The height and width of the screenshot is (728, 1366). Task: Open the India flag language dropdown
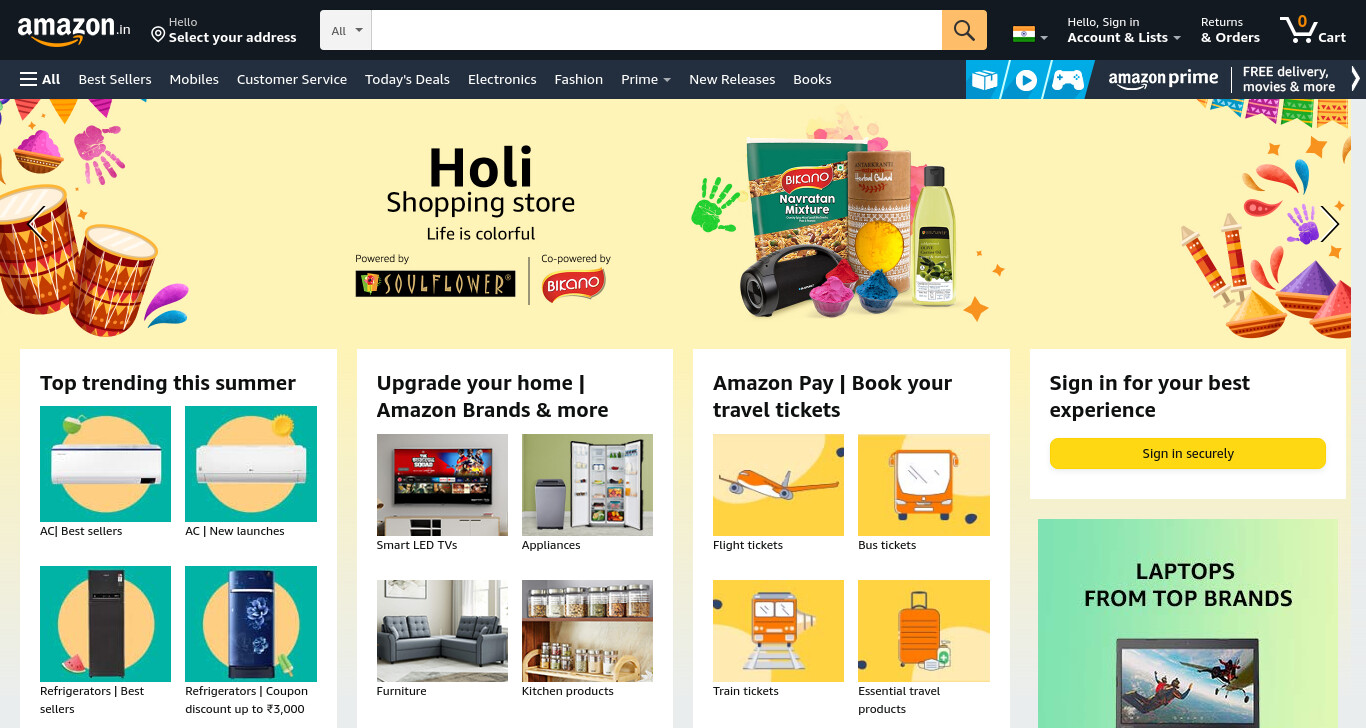click(1030, 34)
